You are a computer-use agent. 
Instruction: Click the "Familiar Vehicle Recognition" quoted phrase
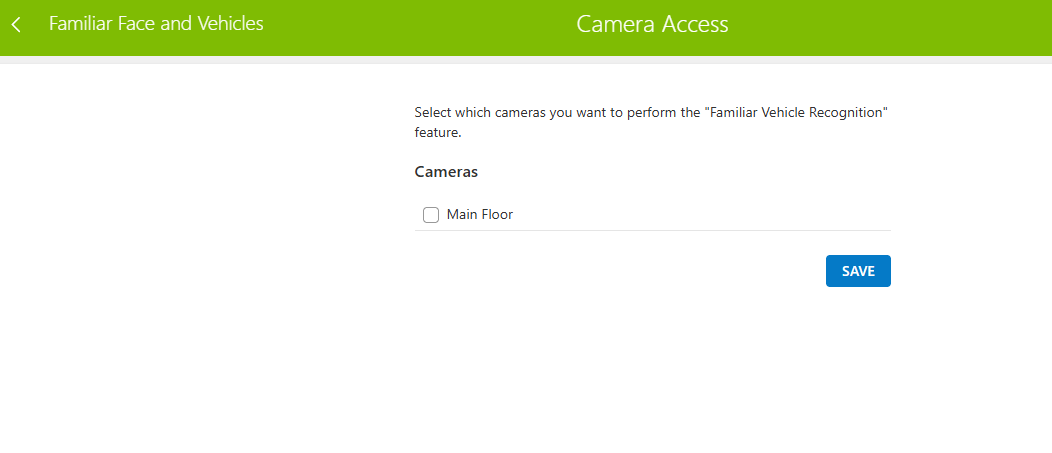click(796, 112)
